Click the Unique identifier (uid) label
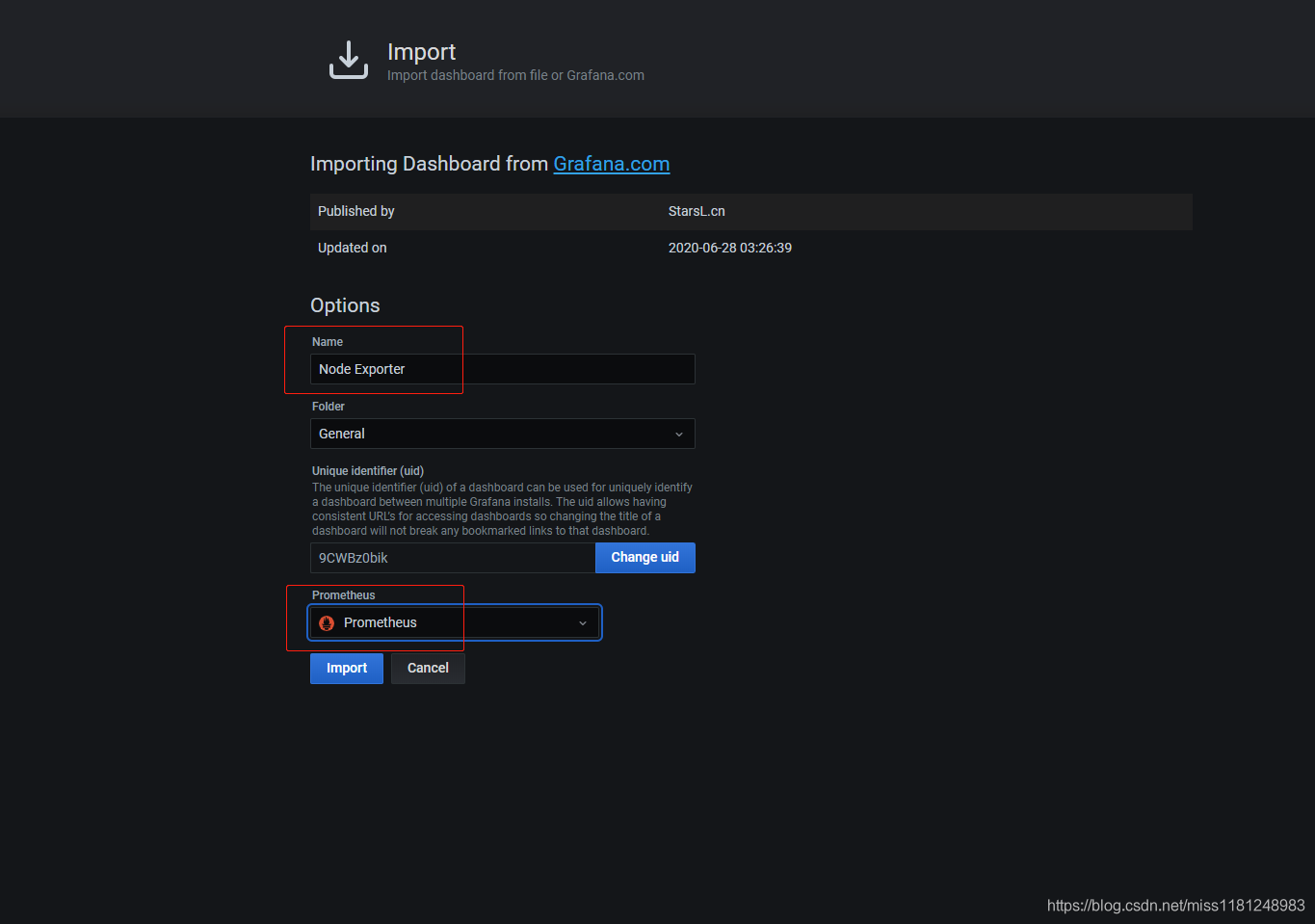This screenshot has width=1315, height=924. [x=368, y=471]
